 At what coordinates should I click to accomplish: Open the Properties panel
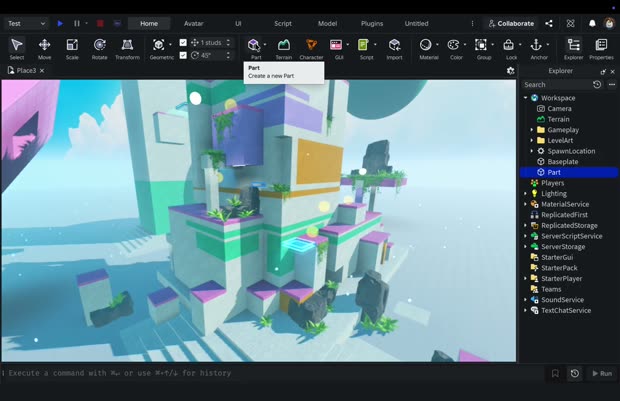click(x=601, y=48)
